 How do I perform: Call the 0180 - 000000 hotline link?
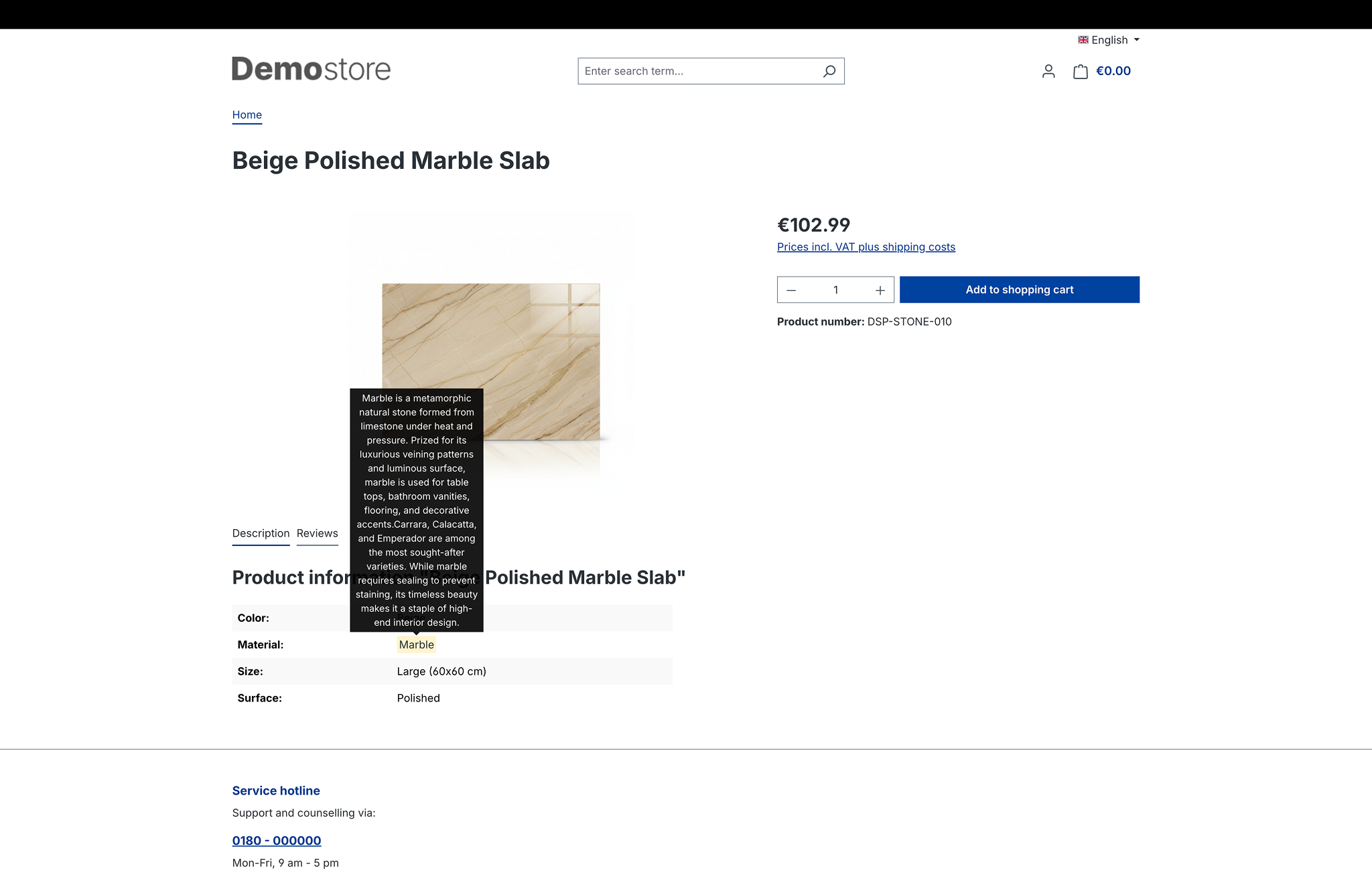[x=277, y=840]
